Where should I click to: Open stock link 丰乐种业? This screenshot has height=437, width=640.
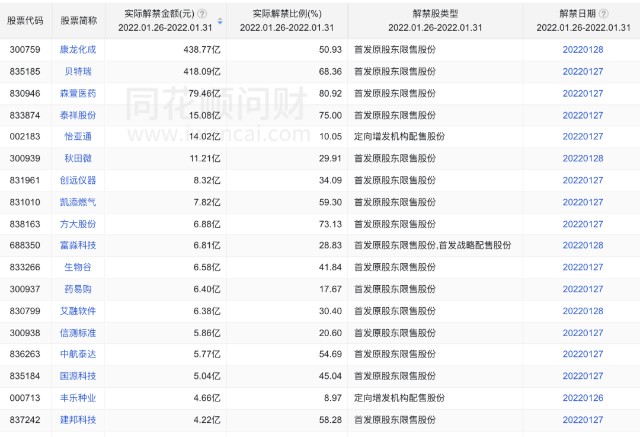click(78, 398)
